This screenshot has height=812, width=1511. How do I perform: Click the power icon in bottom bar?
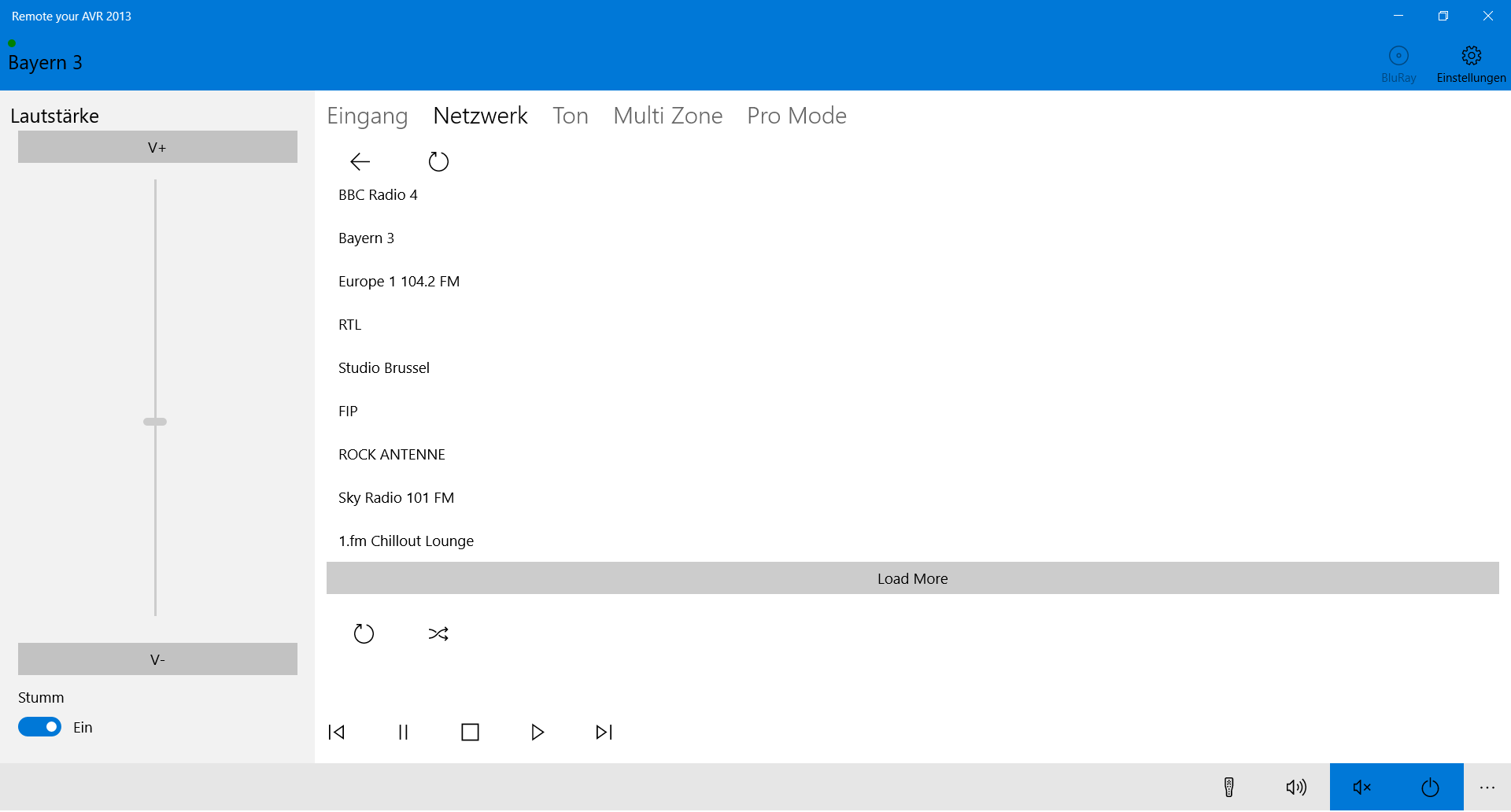click(x=1430, y=788)
